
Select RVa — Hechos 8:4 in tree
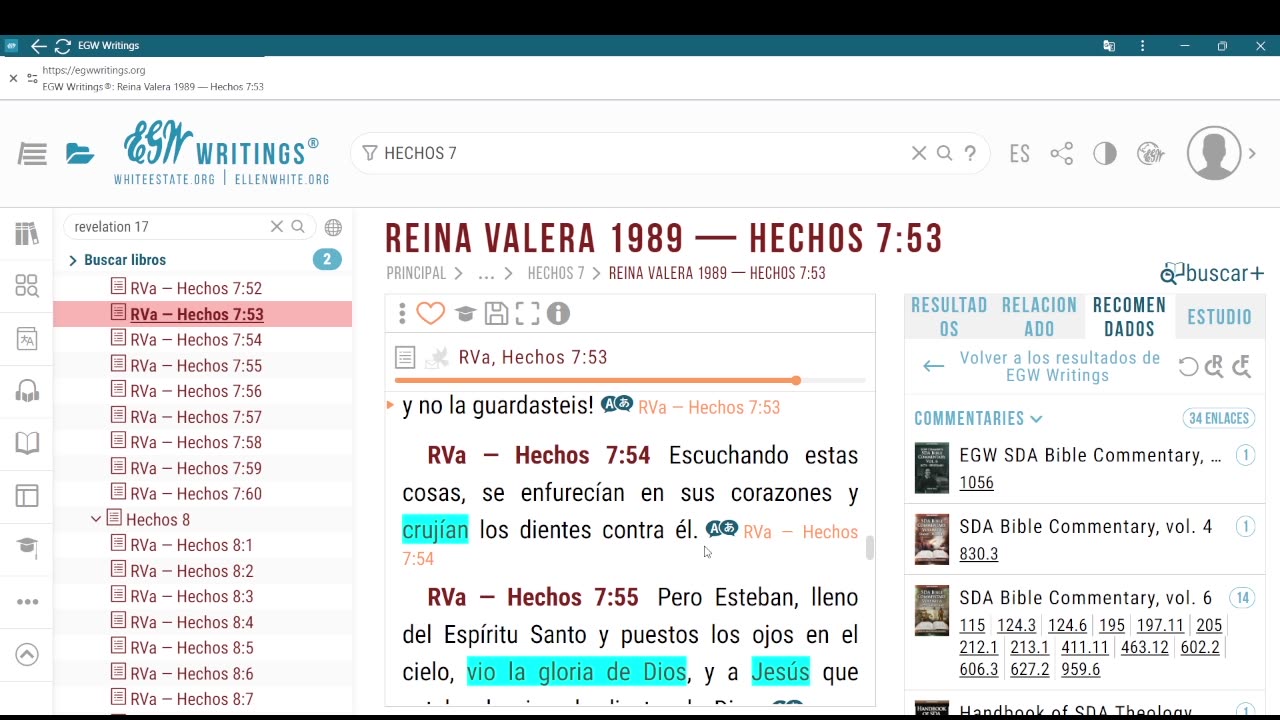(x=191, y=622)
